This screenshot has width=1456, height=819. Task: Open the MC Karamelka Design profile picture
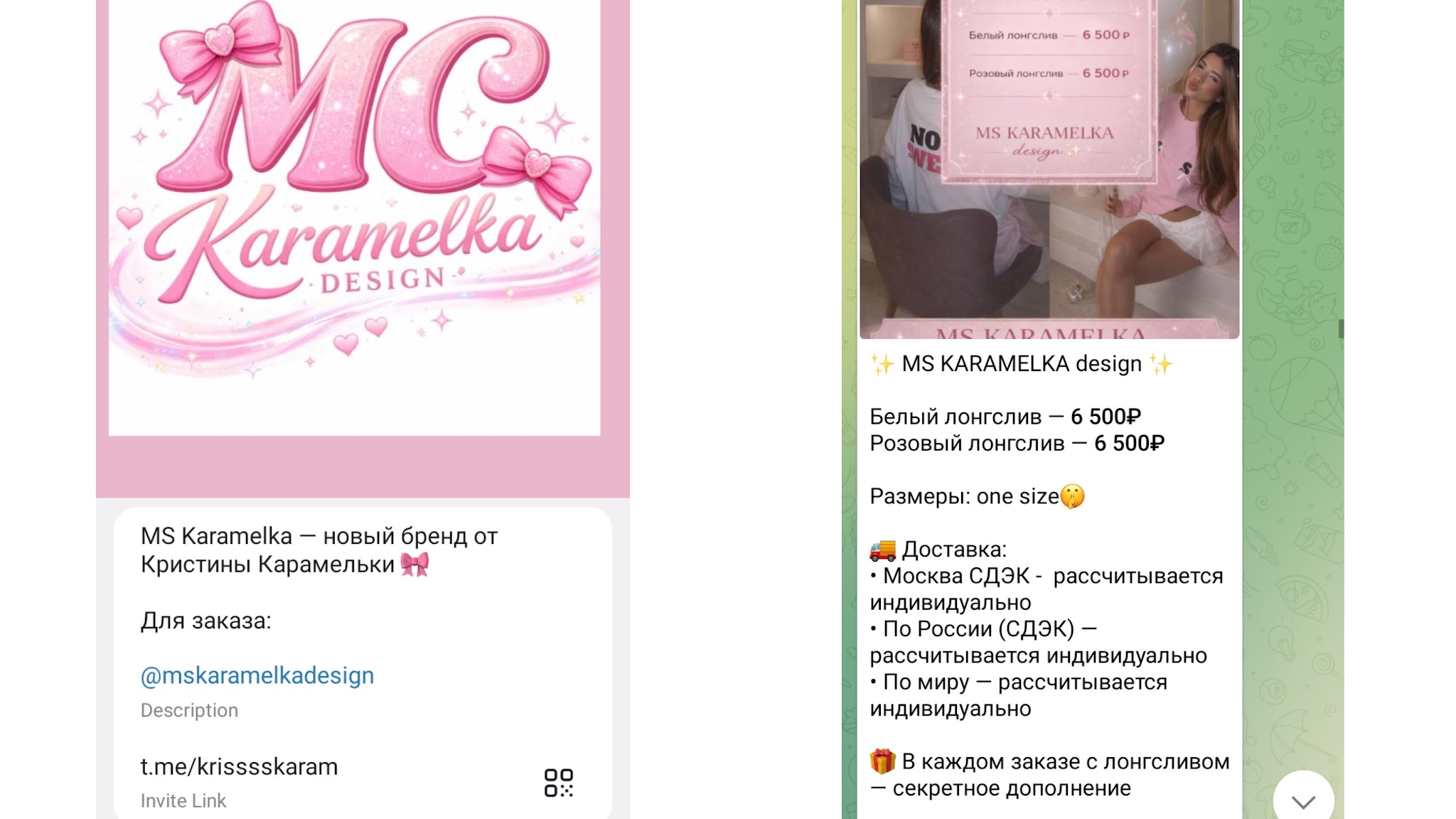point(354,217)
